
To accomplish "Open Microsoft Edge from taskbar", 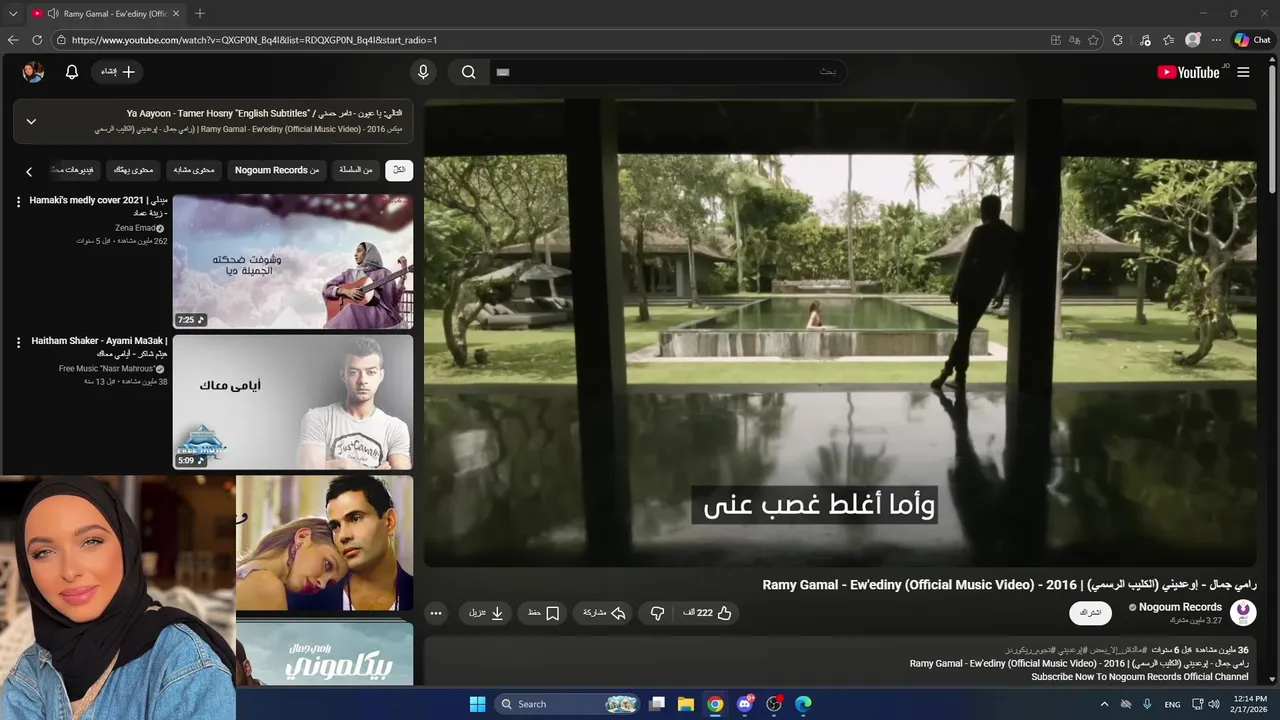I will (x=803, y=704).
